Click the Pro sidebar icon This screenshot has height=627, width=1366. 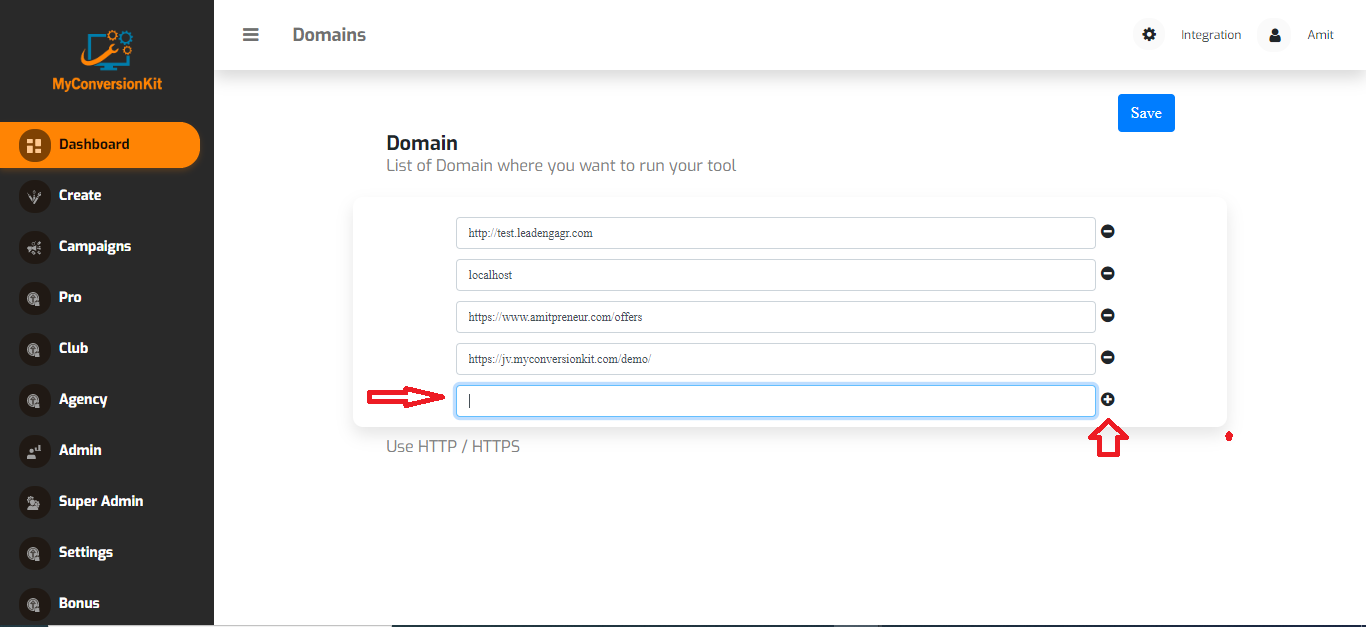click(35, 298)
